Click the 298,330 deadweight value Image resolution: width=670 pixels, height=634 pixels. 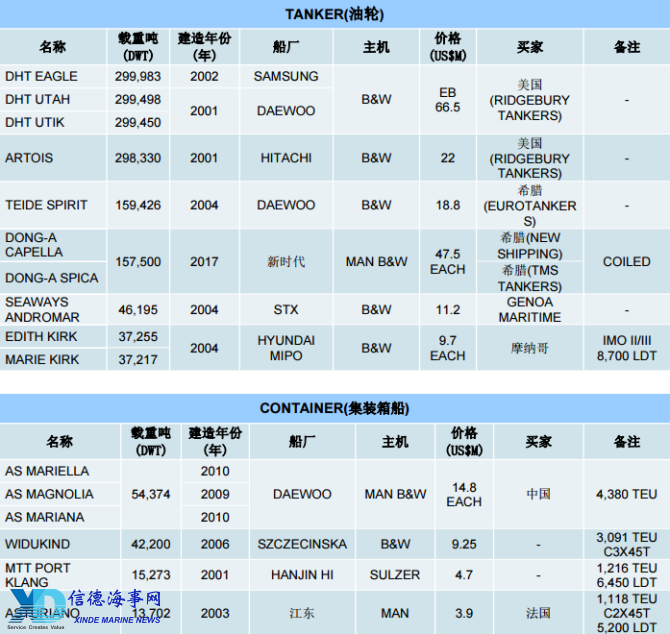(138, 158)
